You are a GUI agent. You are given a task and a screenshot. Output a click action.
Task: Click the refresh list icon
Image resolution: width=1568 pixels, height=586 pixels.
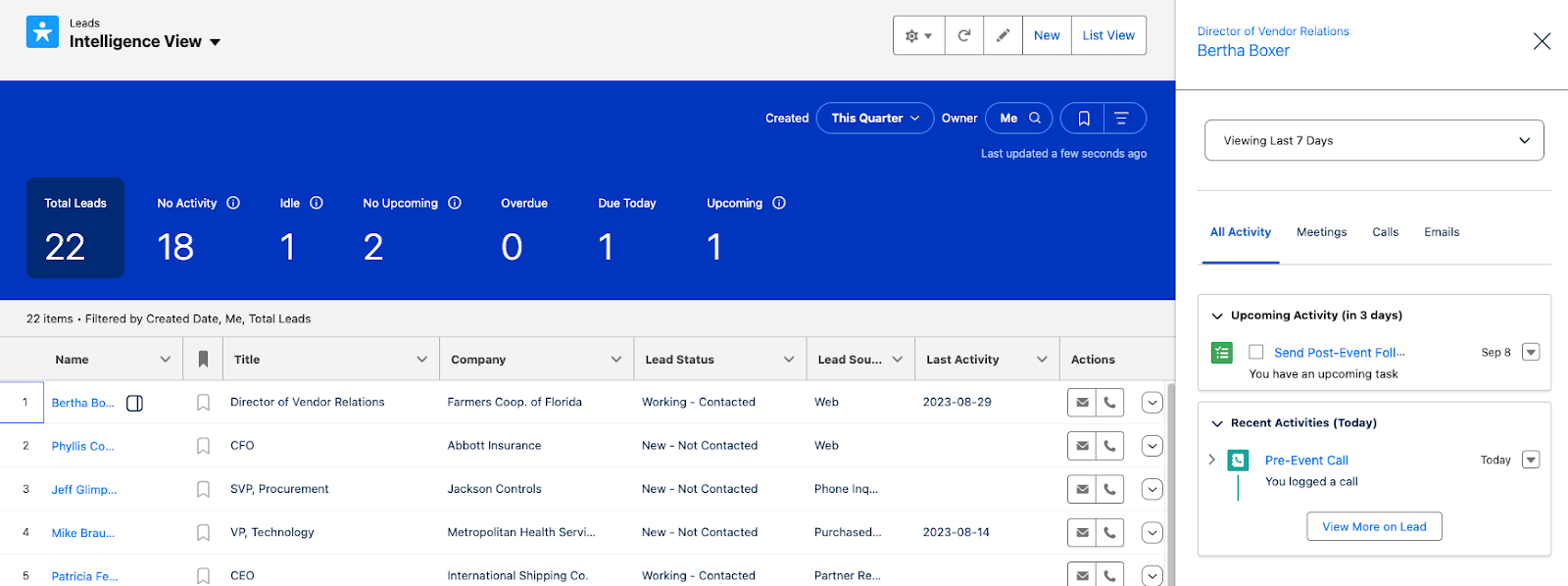click(964, 35)
